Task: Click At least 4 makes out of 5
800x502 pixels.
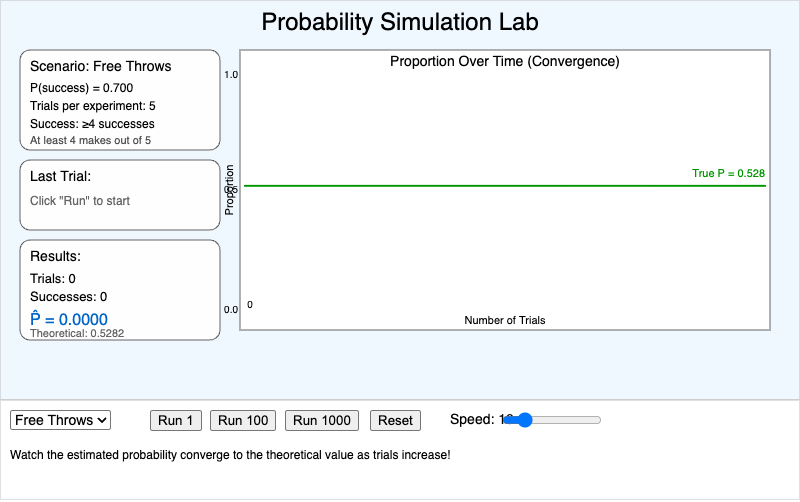Action: coord(90,140)
